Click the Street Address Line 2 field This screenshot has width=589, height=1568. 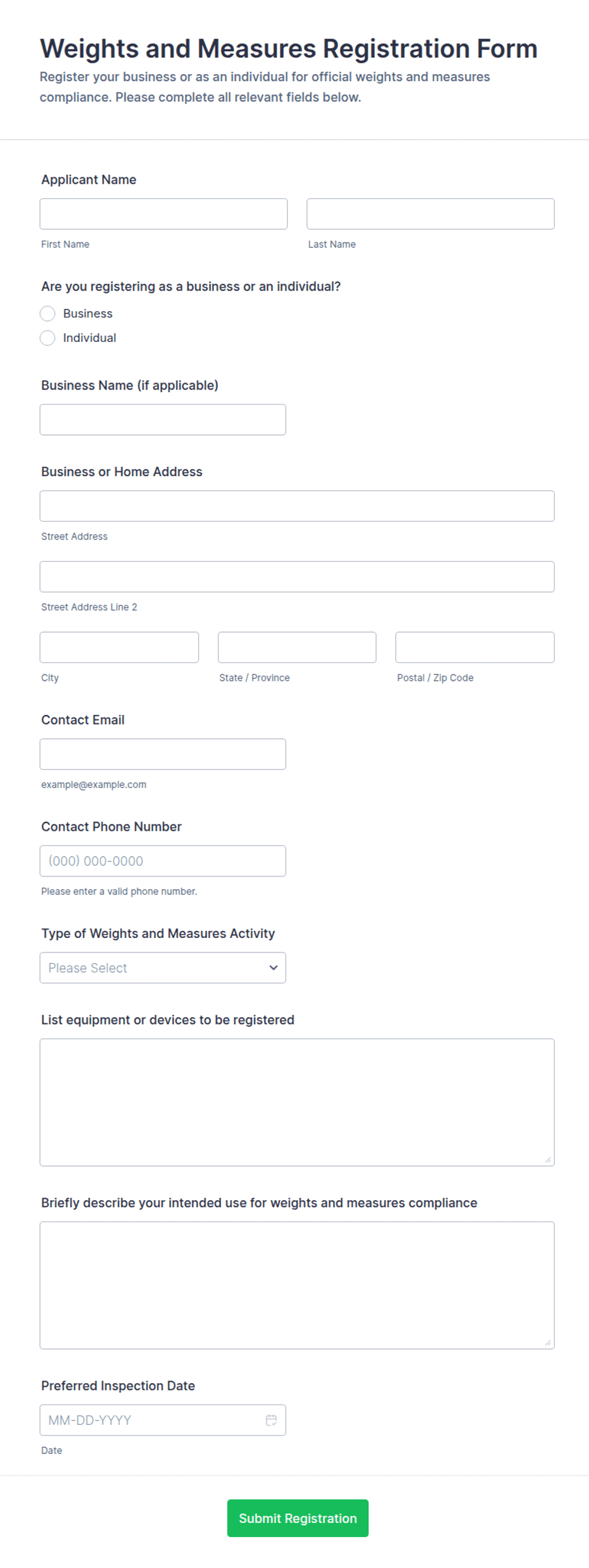297,576
